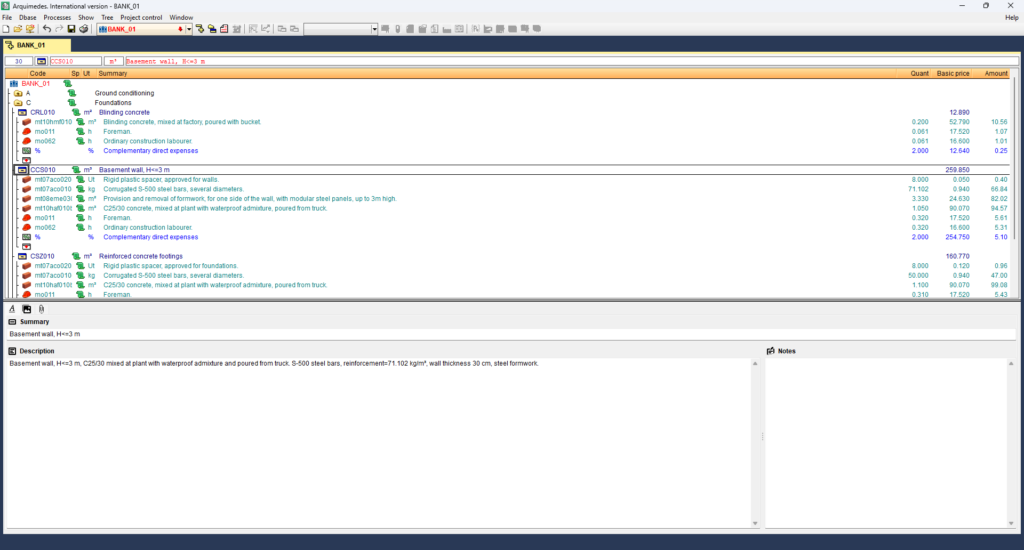
Task: Click the Description scrollbar down arrow
Action: tap(755, 523)
